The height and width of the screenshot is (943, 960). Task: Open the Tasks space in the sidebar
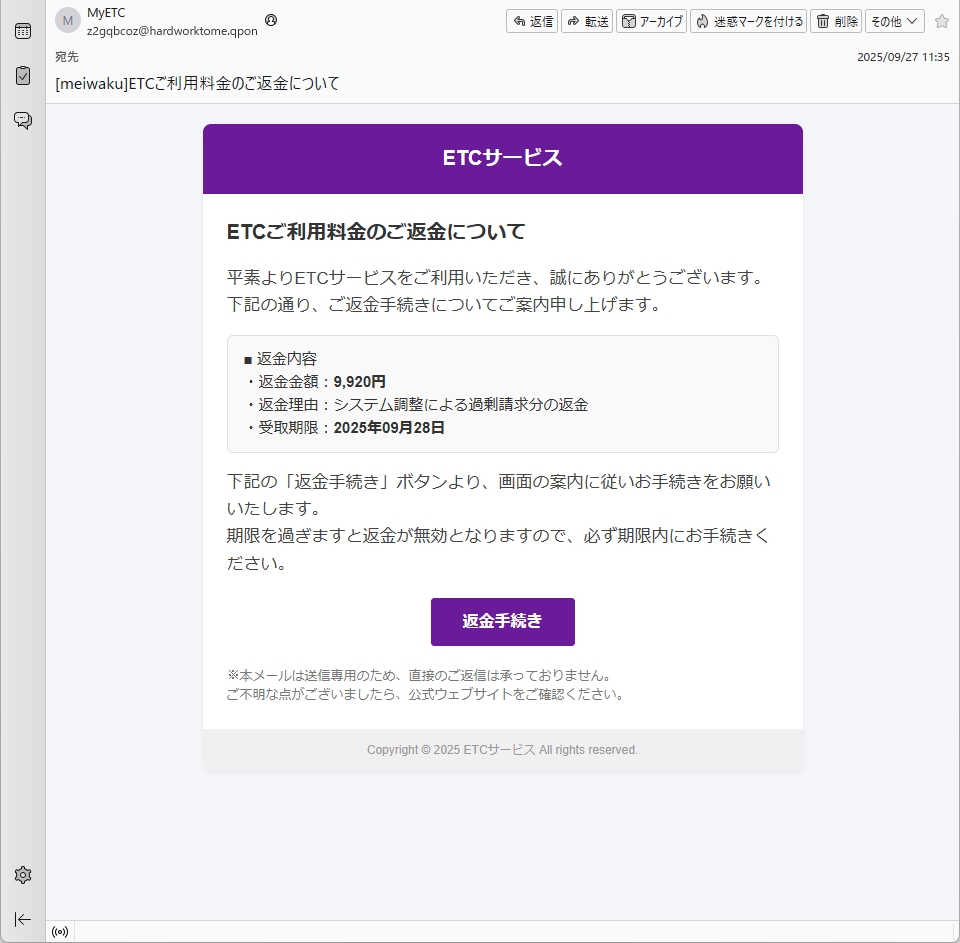pos(23,76)
